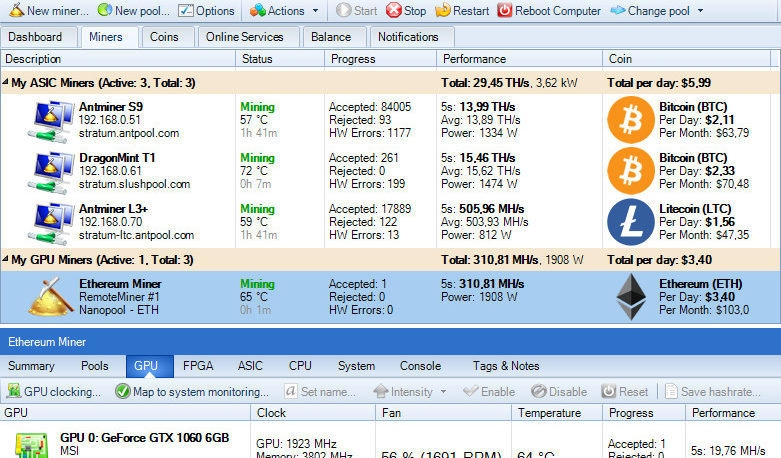Screen dimensions: 781x458
Task: Click the Nanopool - ETH pool text
Action: click(119, 310)
